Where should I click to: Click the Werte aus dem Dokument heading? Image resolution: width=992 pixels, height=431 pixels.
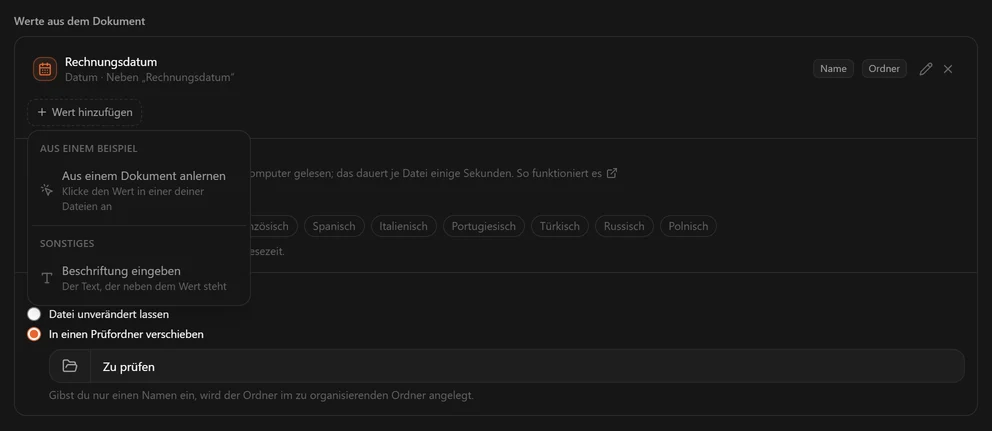tap(80, 21)
